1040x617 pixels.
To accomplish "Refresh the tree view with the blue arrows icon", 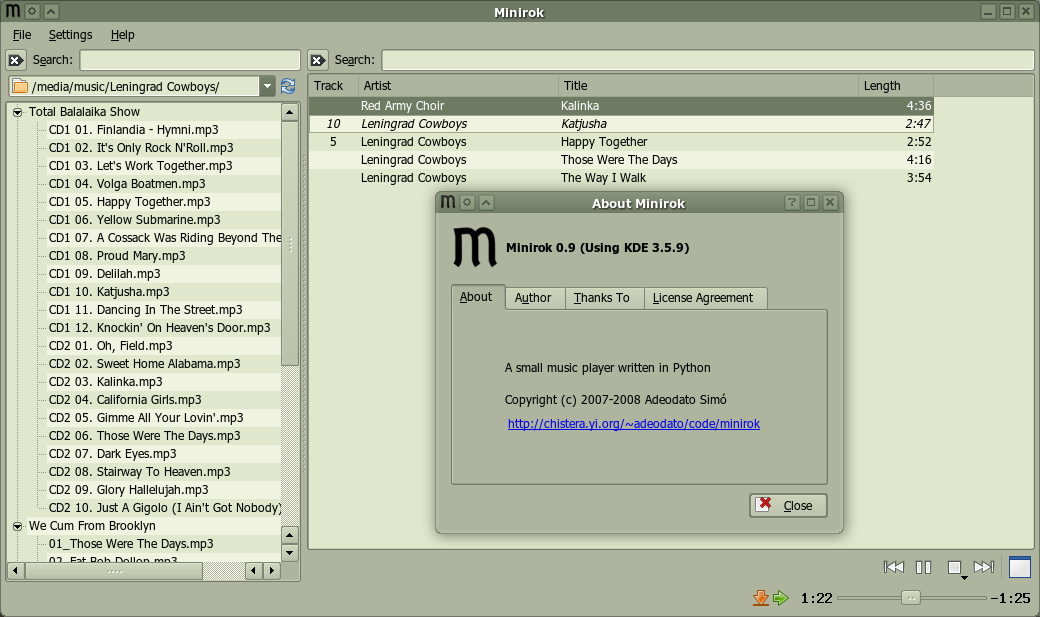I will [x=288, y=86].
